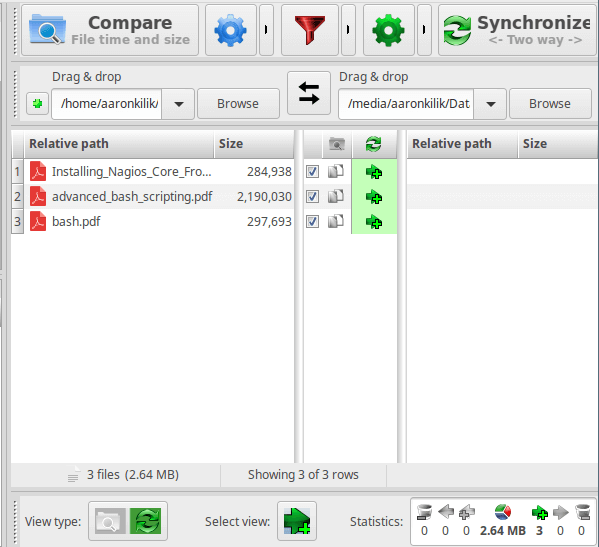Select row number 1 header
Viewport: 599px width, 547px height.
[18, 172]
